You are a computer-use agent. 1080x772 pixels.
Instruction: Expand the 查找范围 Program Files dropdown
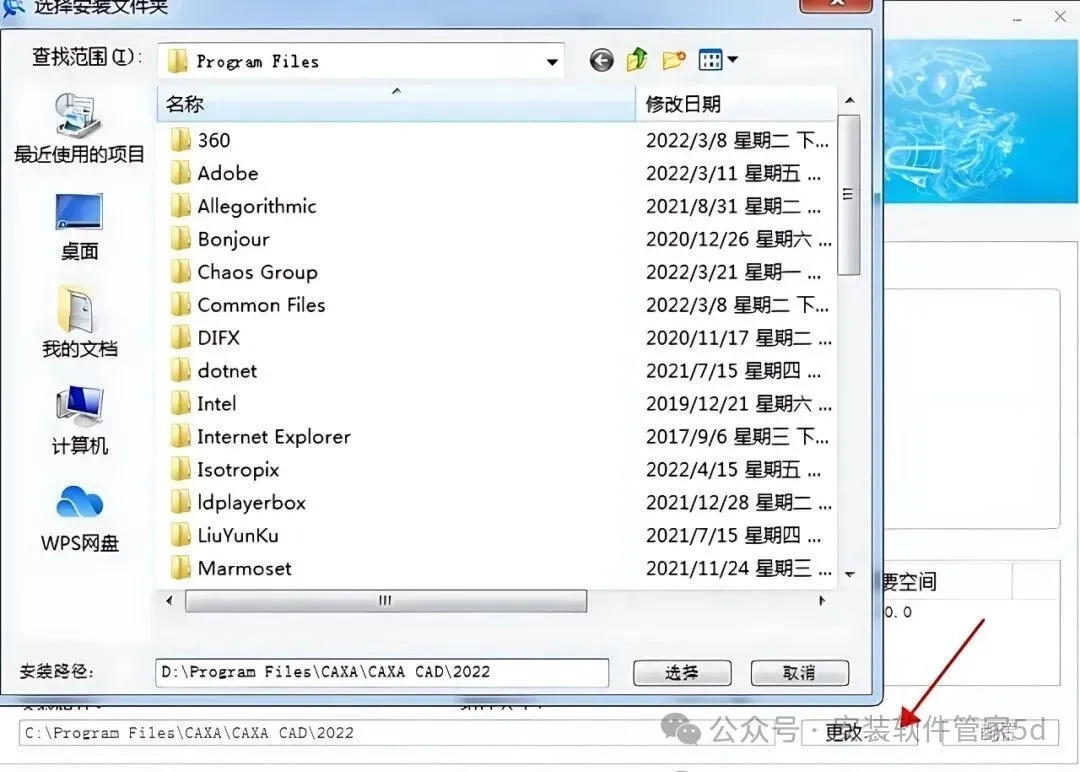[x=552, y=62]
